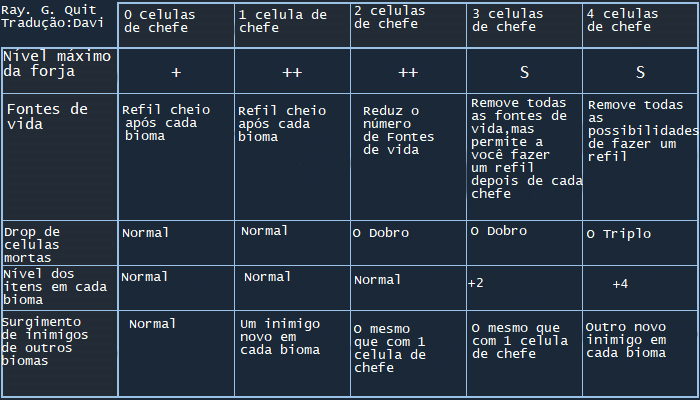
Task: Select the "Reduz o número de Fontes de vida" cell
Action: tap(391, 130)
